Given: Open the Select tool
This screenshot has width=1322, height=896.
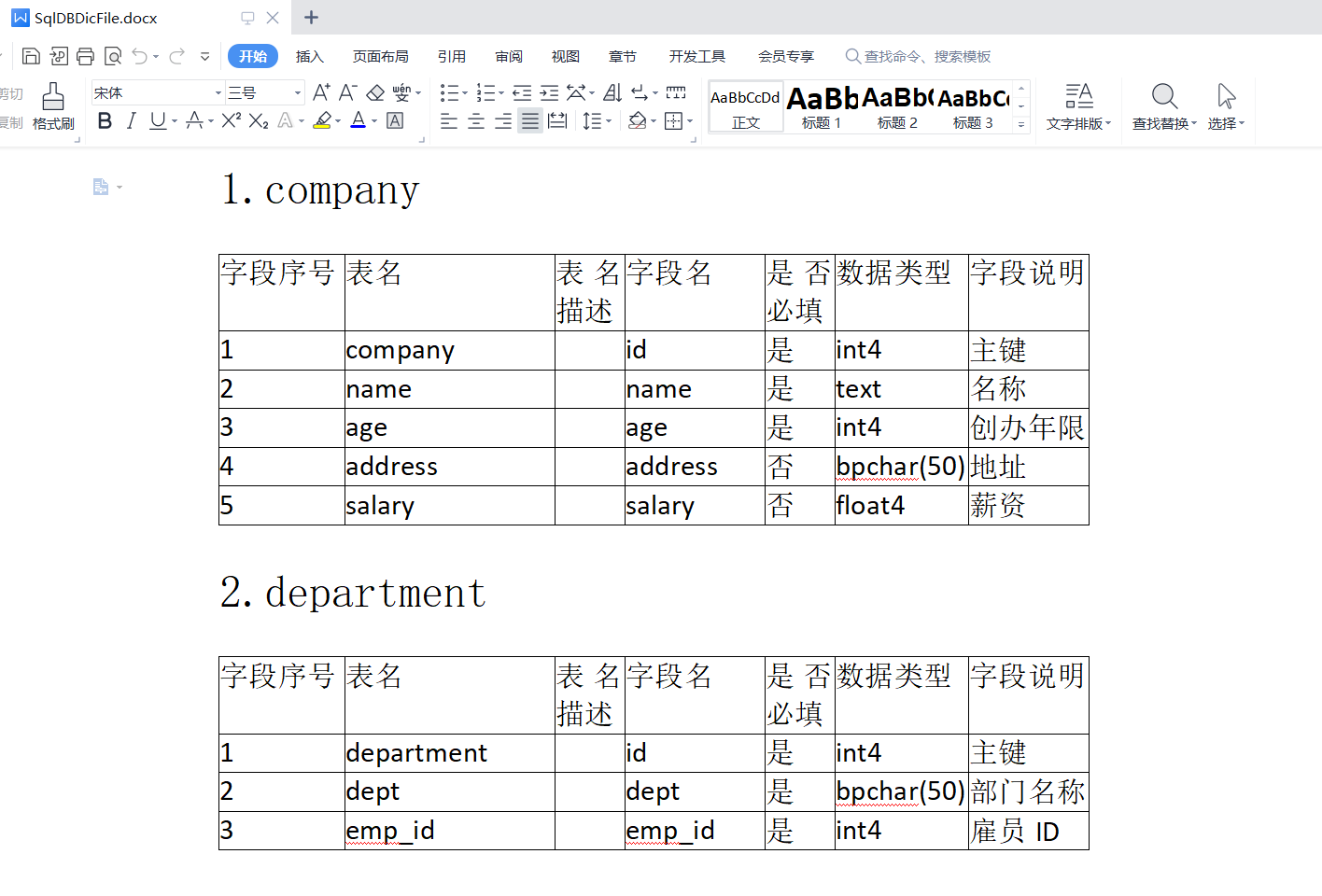Looking at the screenshot, I should [x=1226, y=106].
